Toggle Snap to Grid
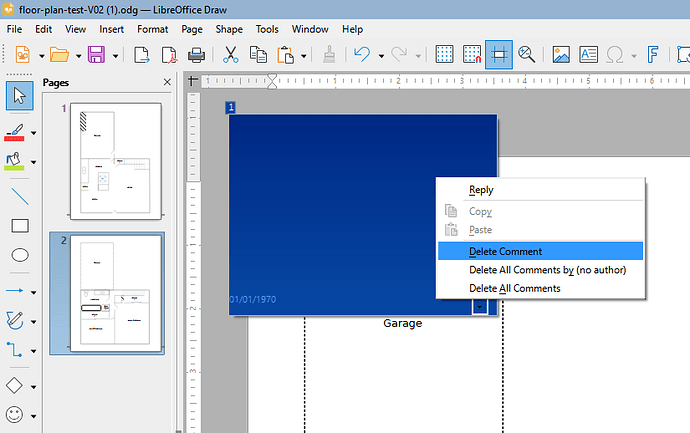690x433 pixels. click(x=472, y=55)
